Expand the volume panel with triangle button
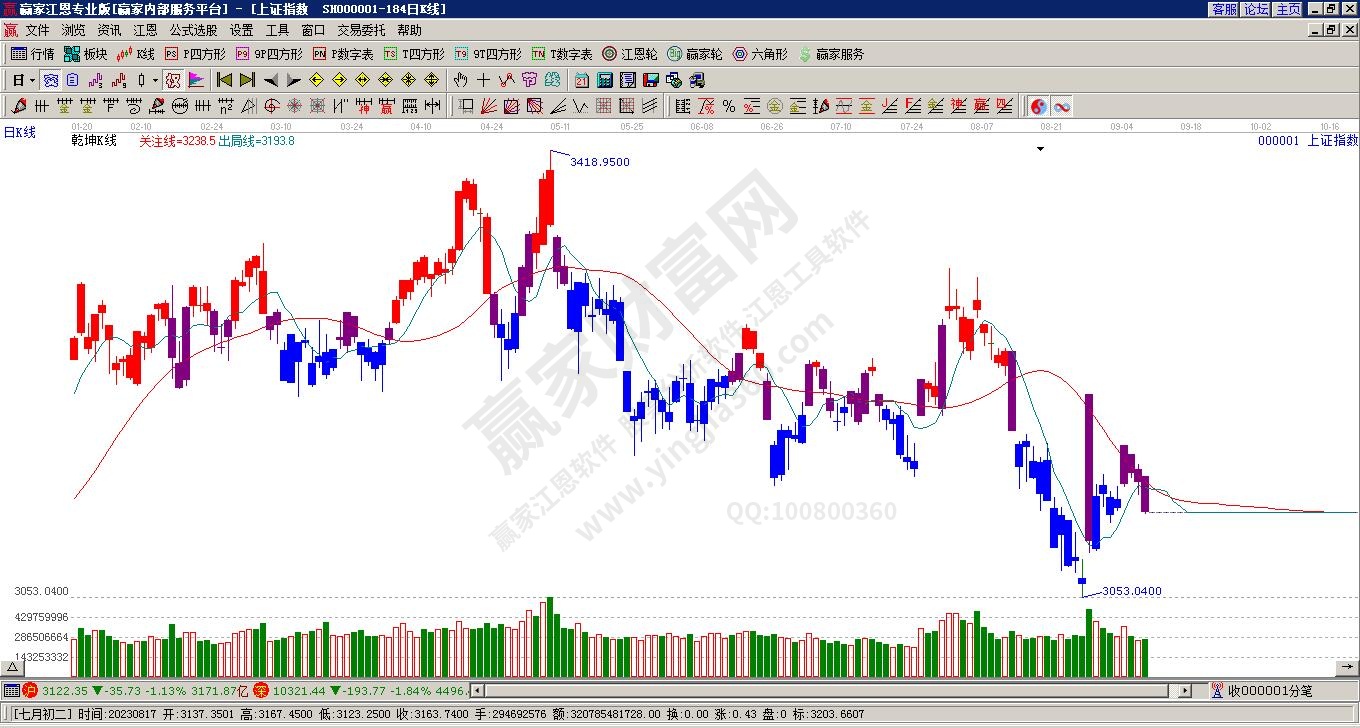The width and height of the screenshot is (1360, 728). pos(13,667)
